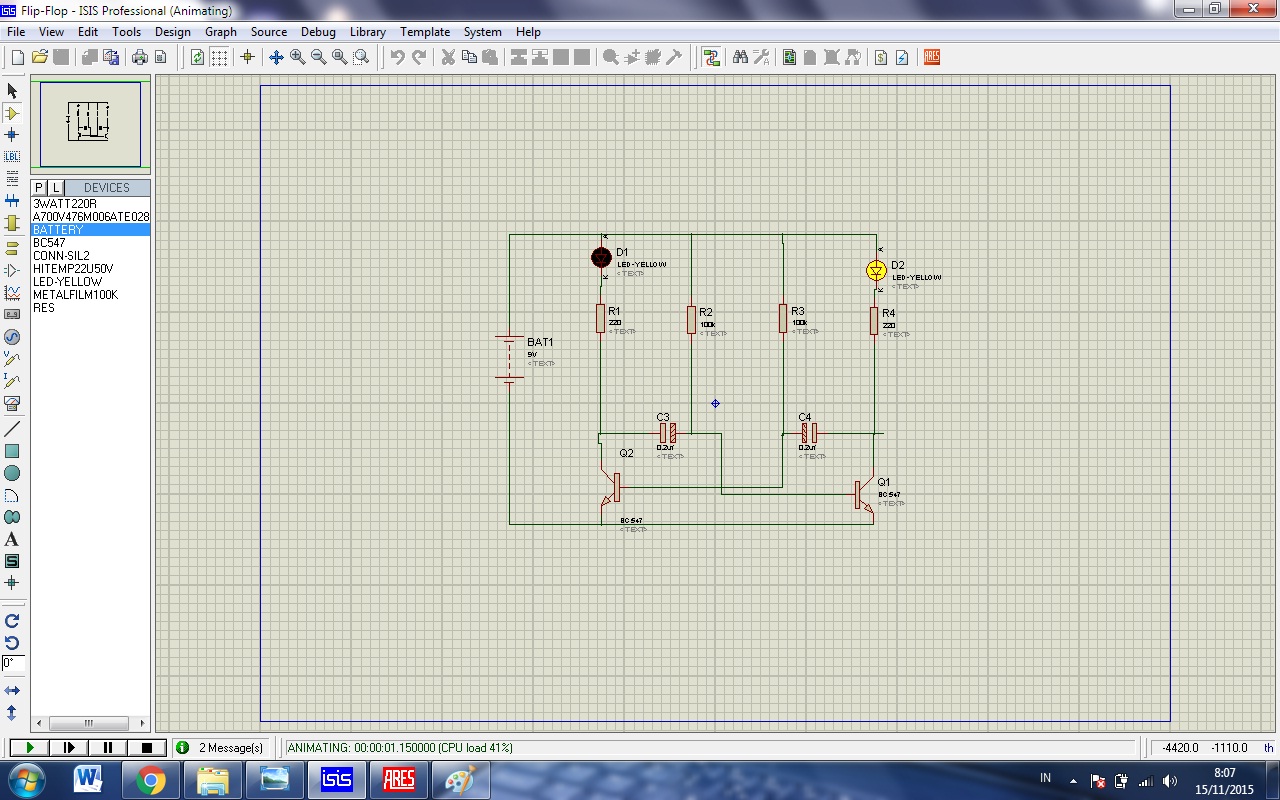Open the Debug menu
Image resolution: width=1280 pixels, height=800 pixels.
318,31
